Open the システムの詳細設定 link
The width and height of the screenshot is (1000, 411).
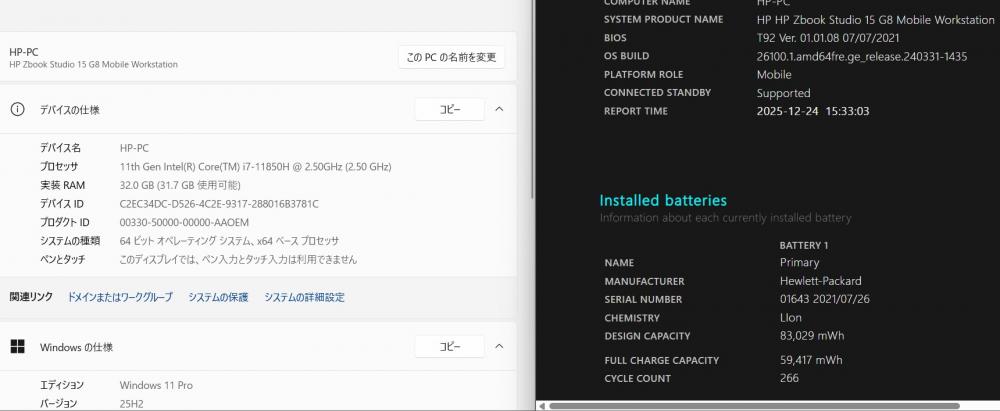304,297
